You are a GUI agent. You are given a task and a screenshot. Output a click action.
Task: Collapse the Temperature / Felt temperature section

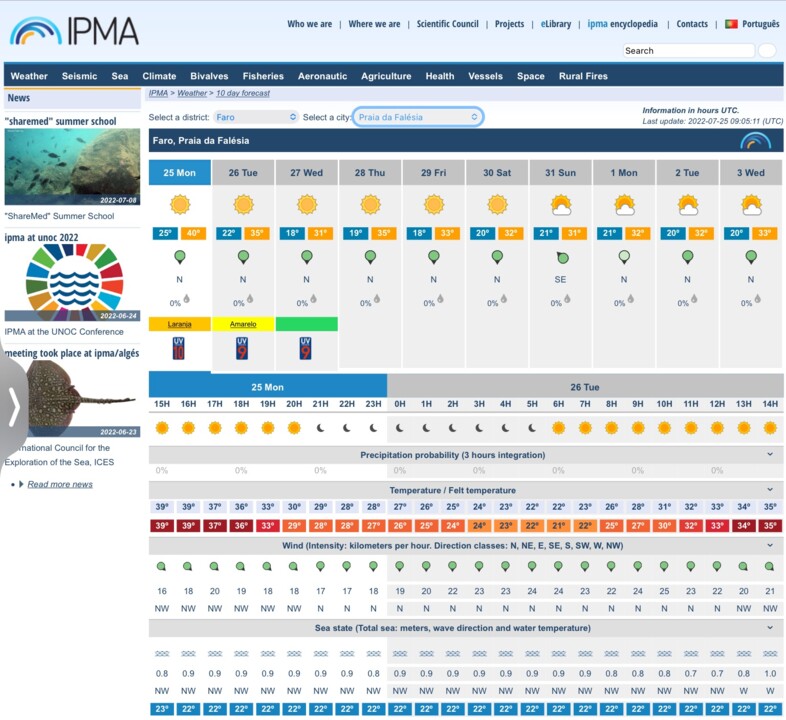click(x=770, y=489)
